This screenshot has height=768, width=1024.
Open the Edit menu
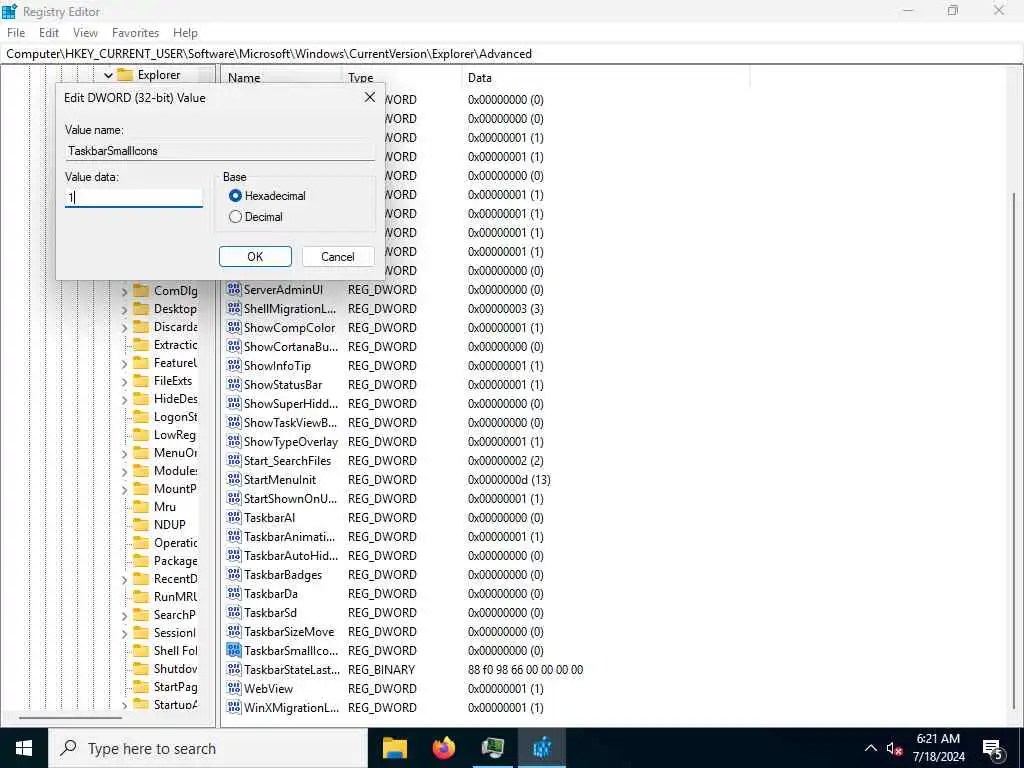49,33
